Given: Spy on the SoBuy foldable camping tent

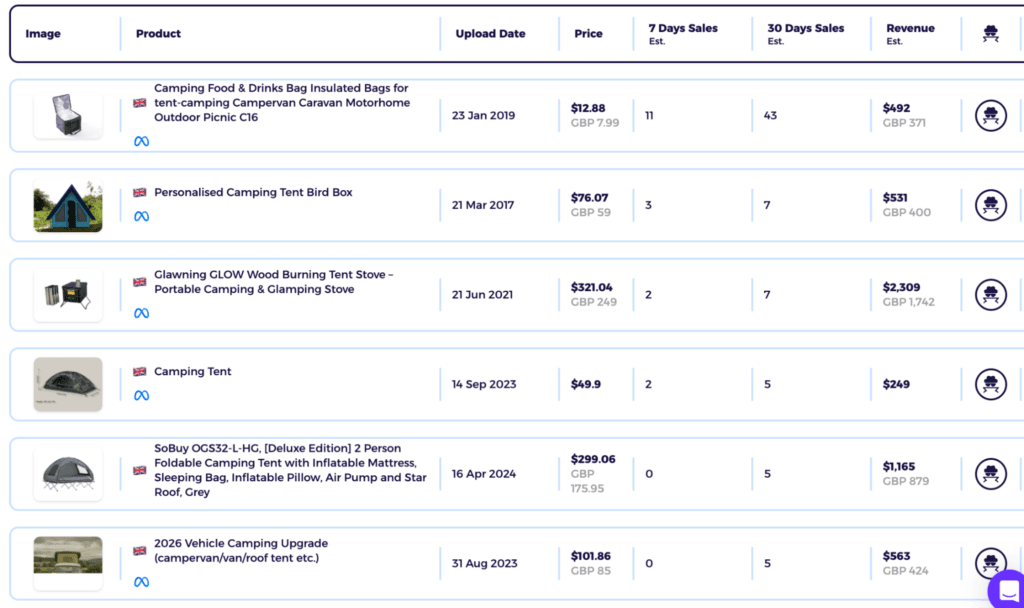Looking at the screenshot, I should [990, 473].
